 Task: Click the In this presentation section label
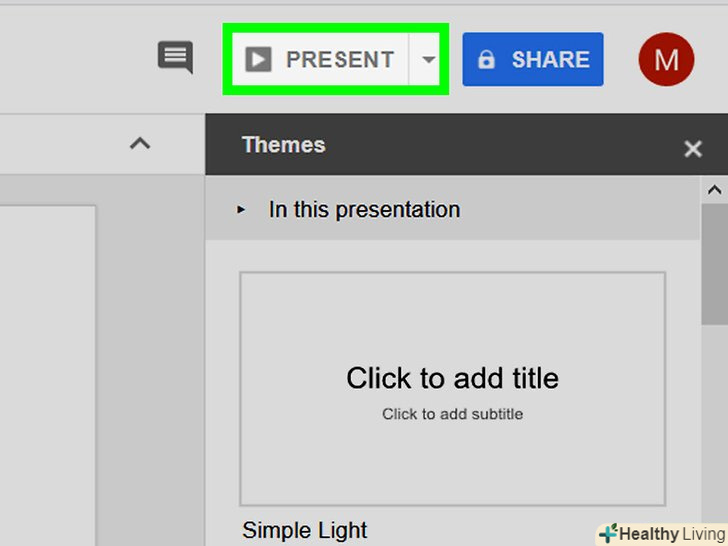pos(364,210)
